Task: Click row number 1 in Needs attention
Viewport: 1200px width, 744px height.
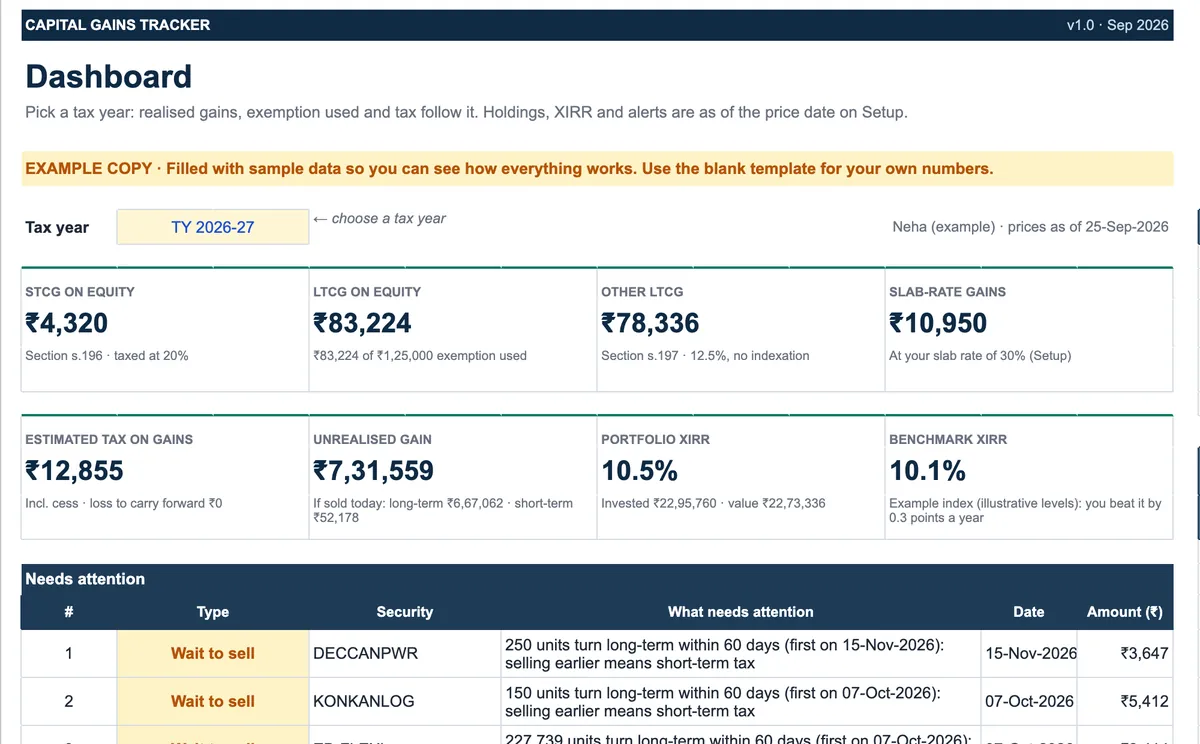Action: 69,653
